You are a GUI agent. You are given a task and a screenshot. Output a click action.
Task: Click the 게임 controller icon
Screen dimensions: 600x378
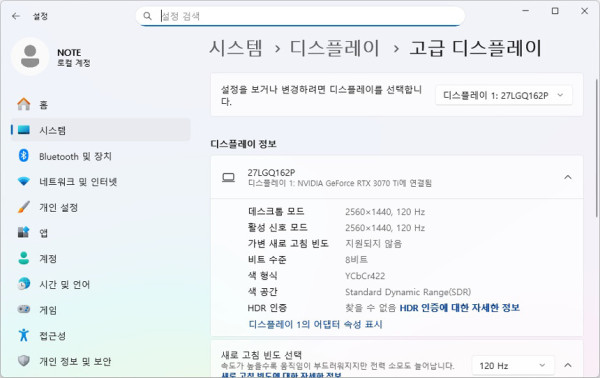[24, 309]
